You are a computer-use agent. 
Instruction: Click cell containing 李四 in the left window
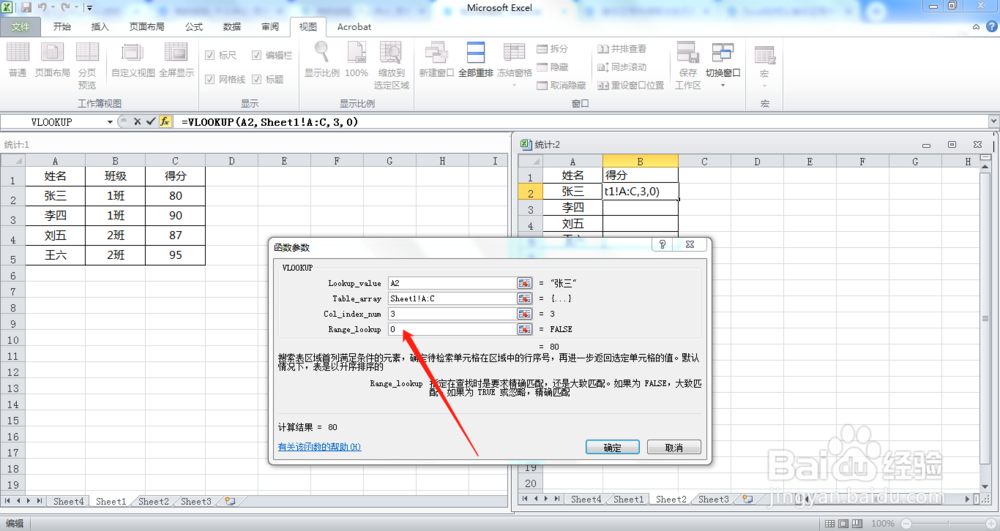point(55,215)
